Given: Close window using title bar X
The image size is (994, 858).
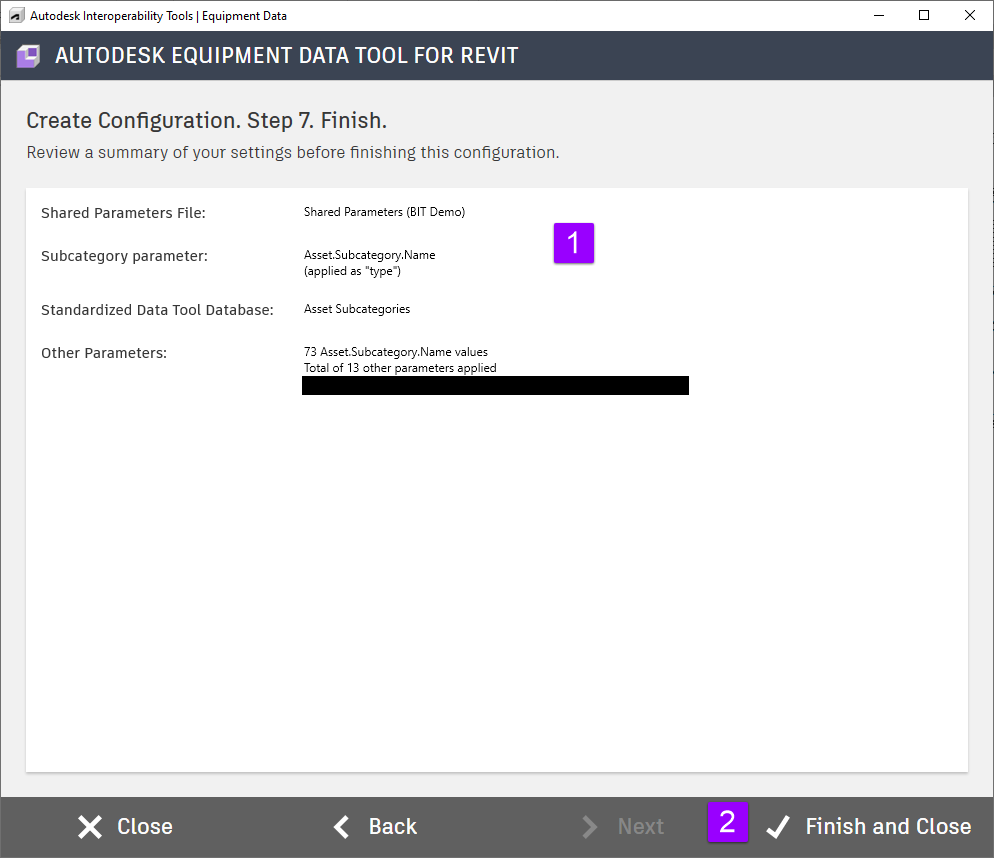Looking at the screenshot, I should pos(969,15).
